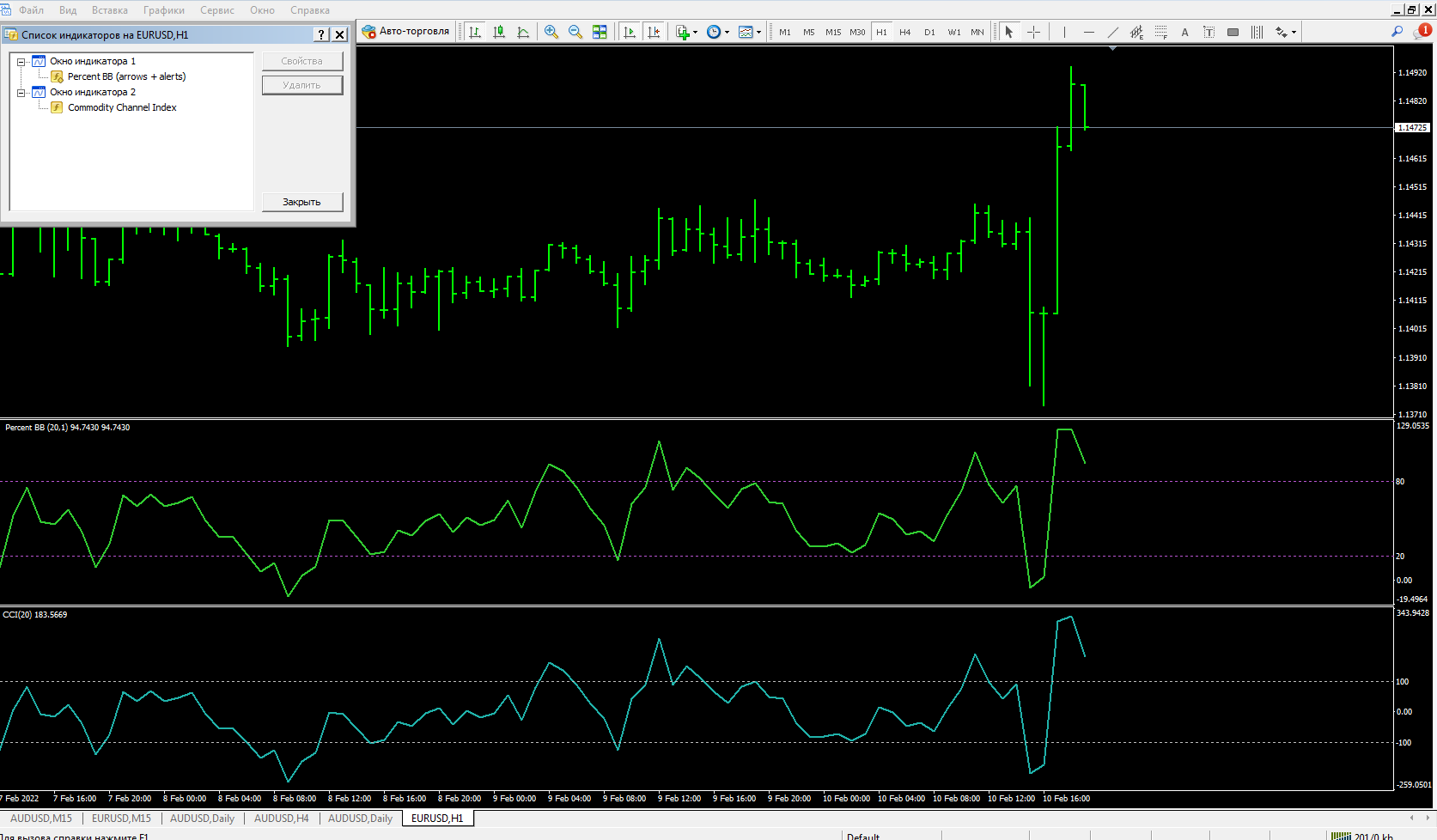This screenshot has width=1437, height=840.
Task: Select the cycle lines tool
Action: [1257, 32]
